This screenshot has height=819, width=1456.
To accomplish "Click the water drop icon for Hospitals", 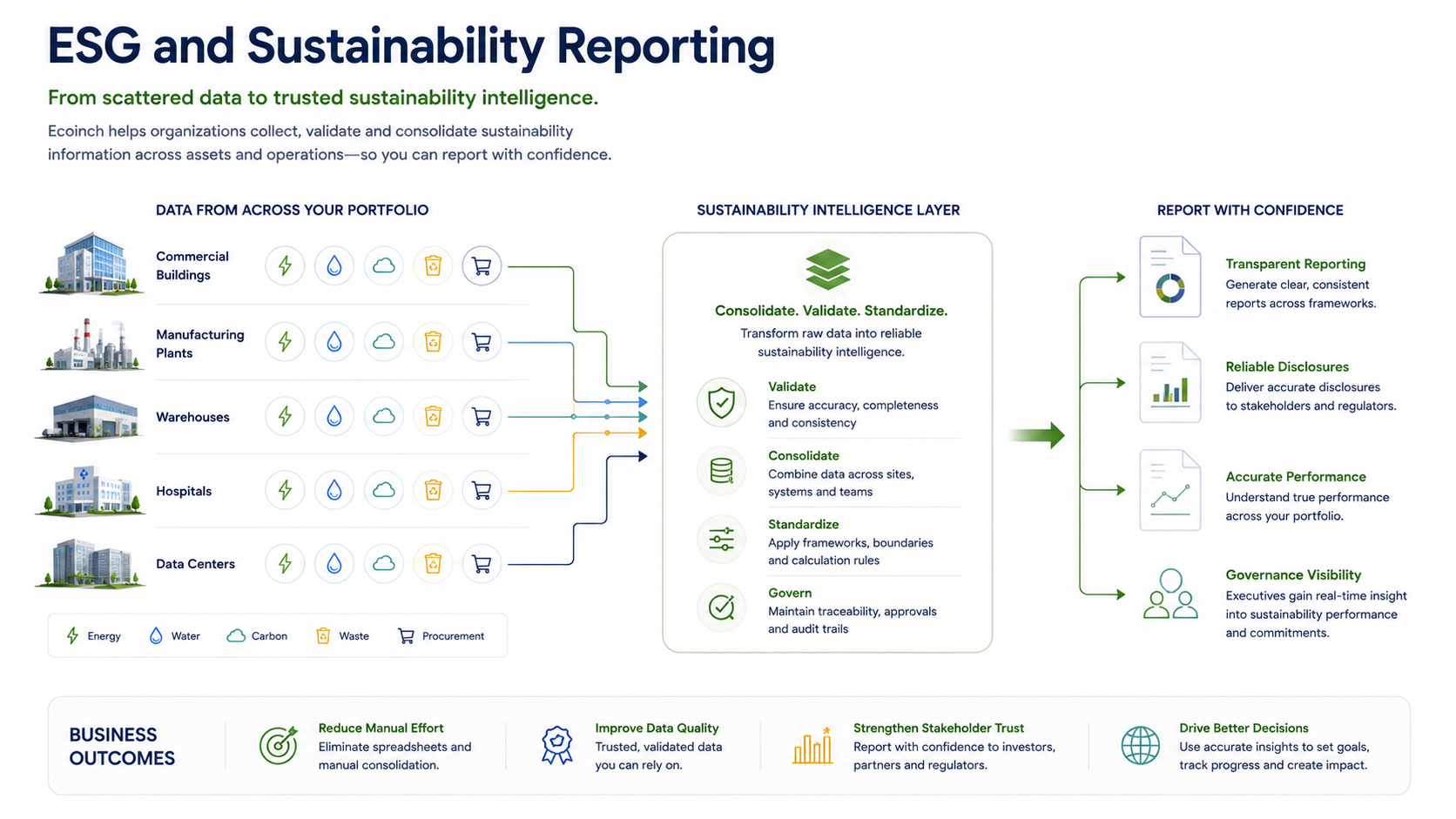I will [334, 491].
